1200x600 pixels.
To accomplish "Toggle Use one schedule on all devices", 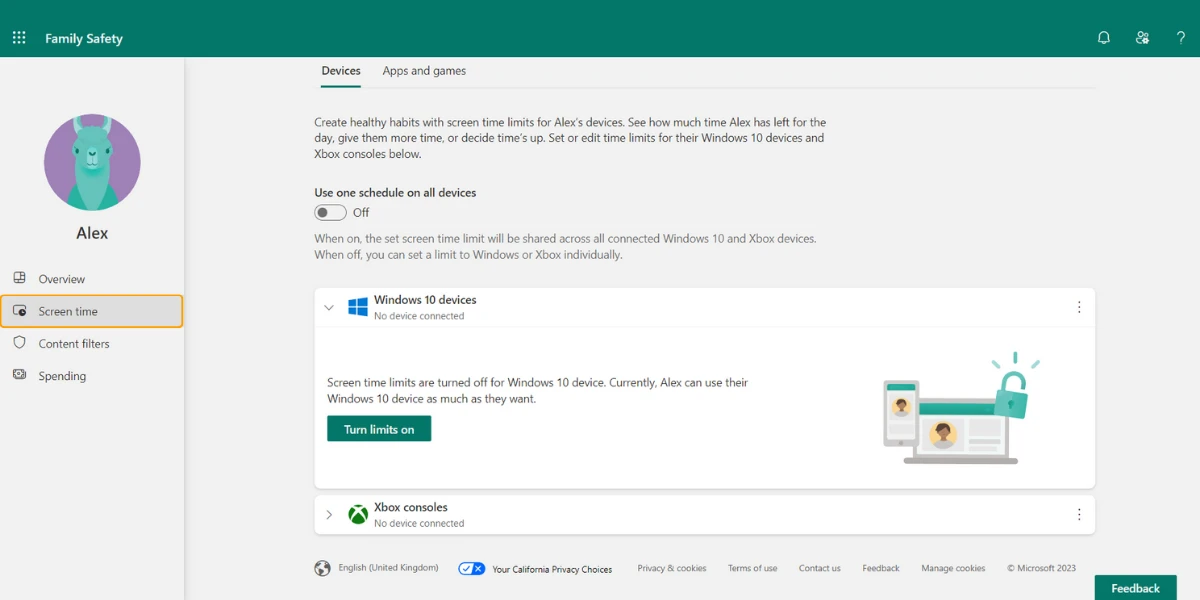I will pyautogui.click(x=330, y=212).
